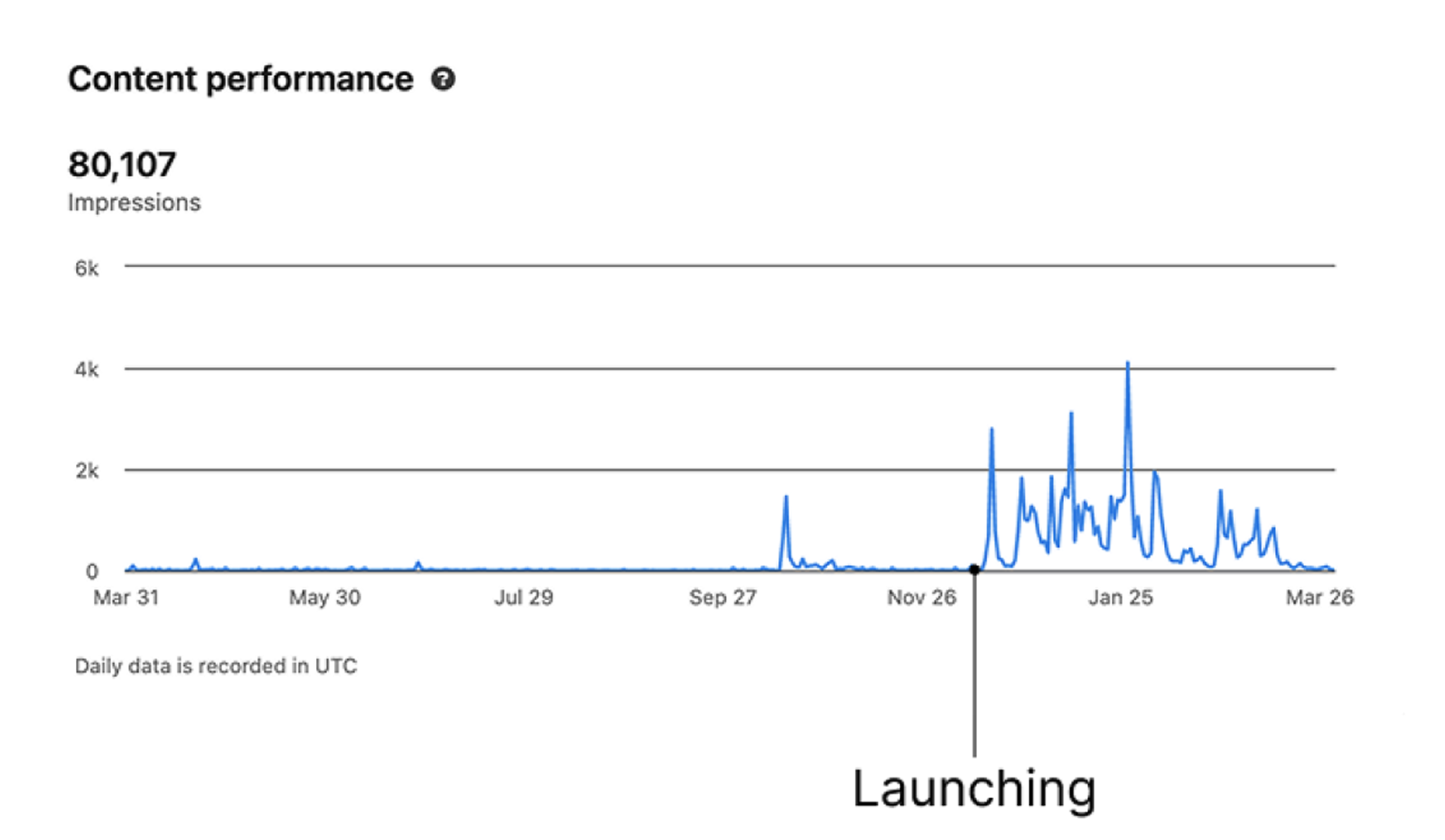Click the 0 y-axis label
The width and height of the screenshot is (1445, 840).
[91, 571]
